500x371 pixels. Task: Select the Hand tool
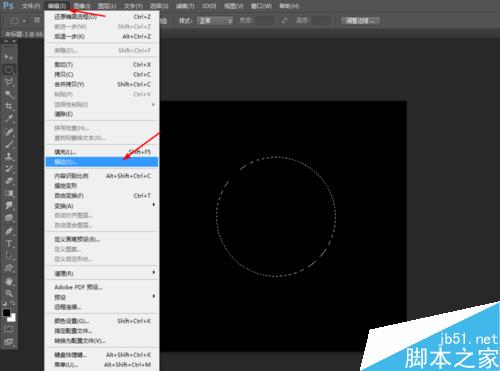pos(9,282)
